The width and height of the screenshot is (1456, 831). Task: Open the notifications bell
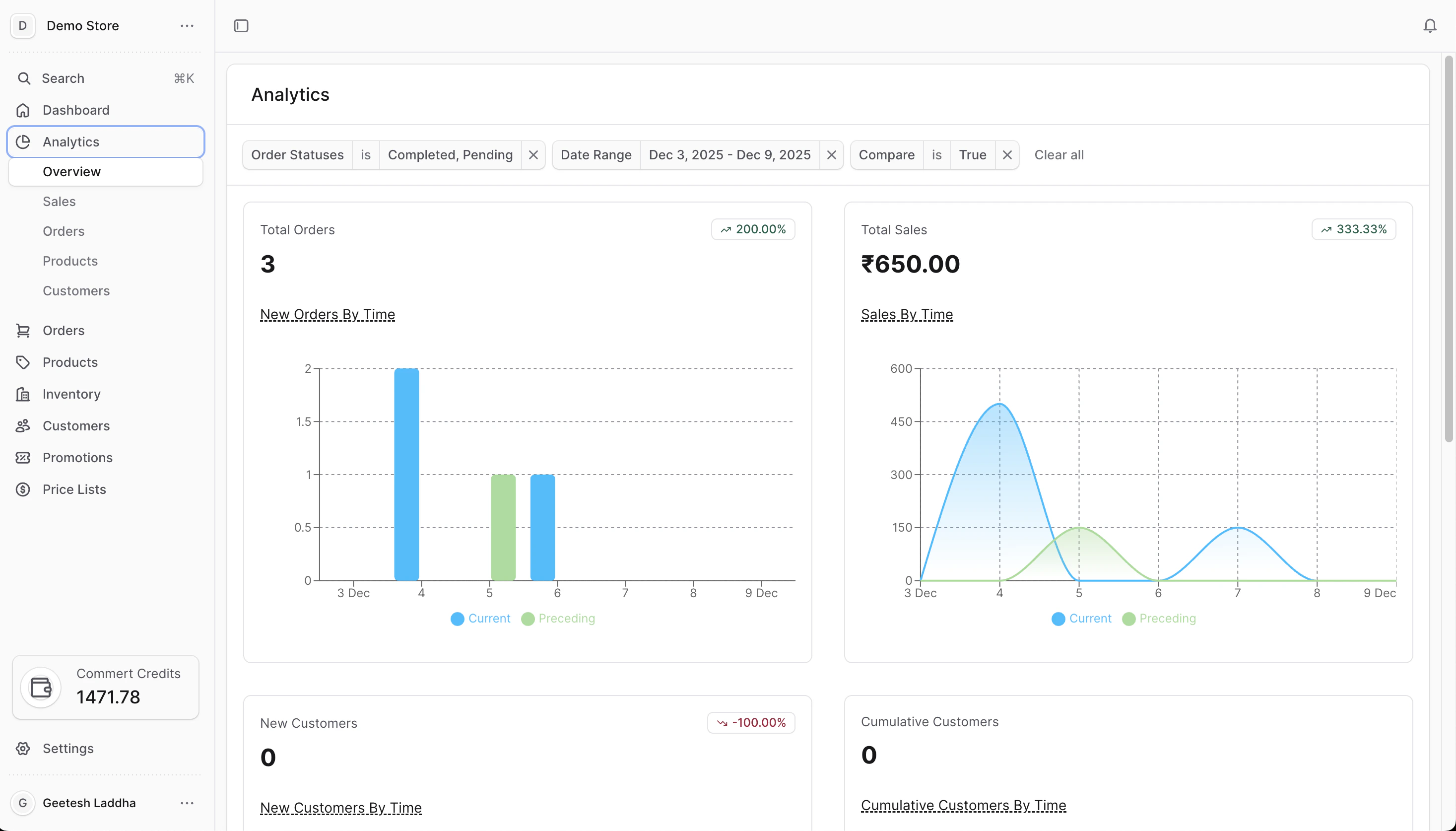tap(1429, 26)
